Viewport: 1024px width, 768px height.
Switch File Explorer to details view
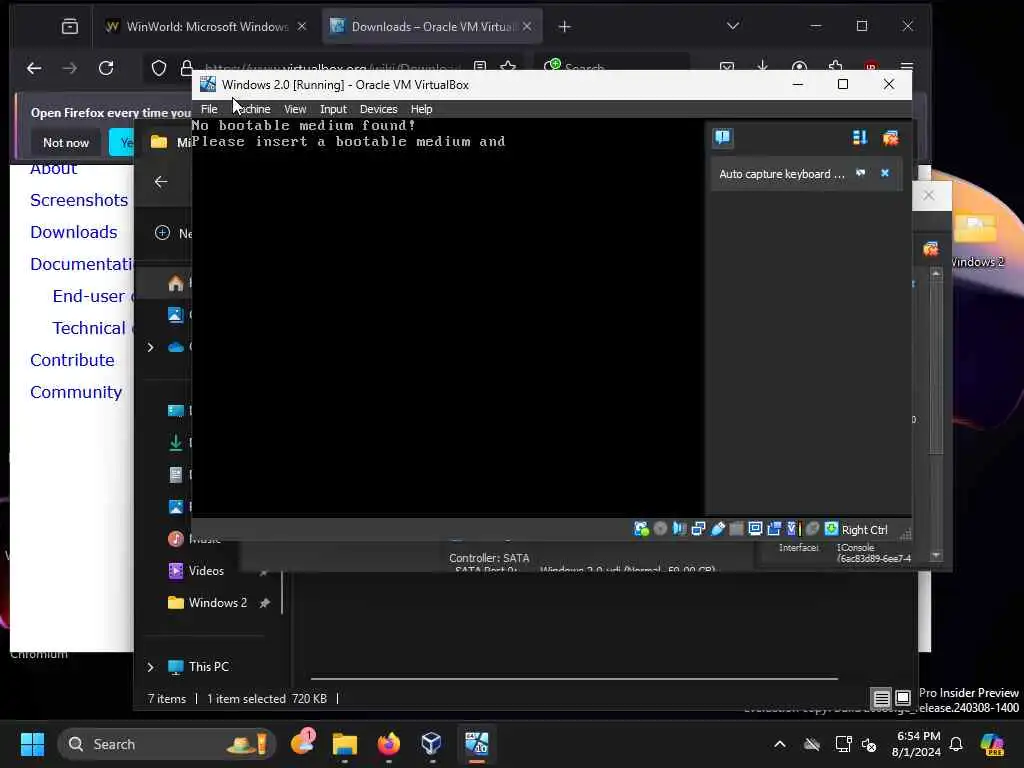tap(881, 698)
